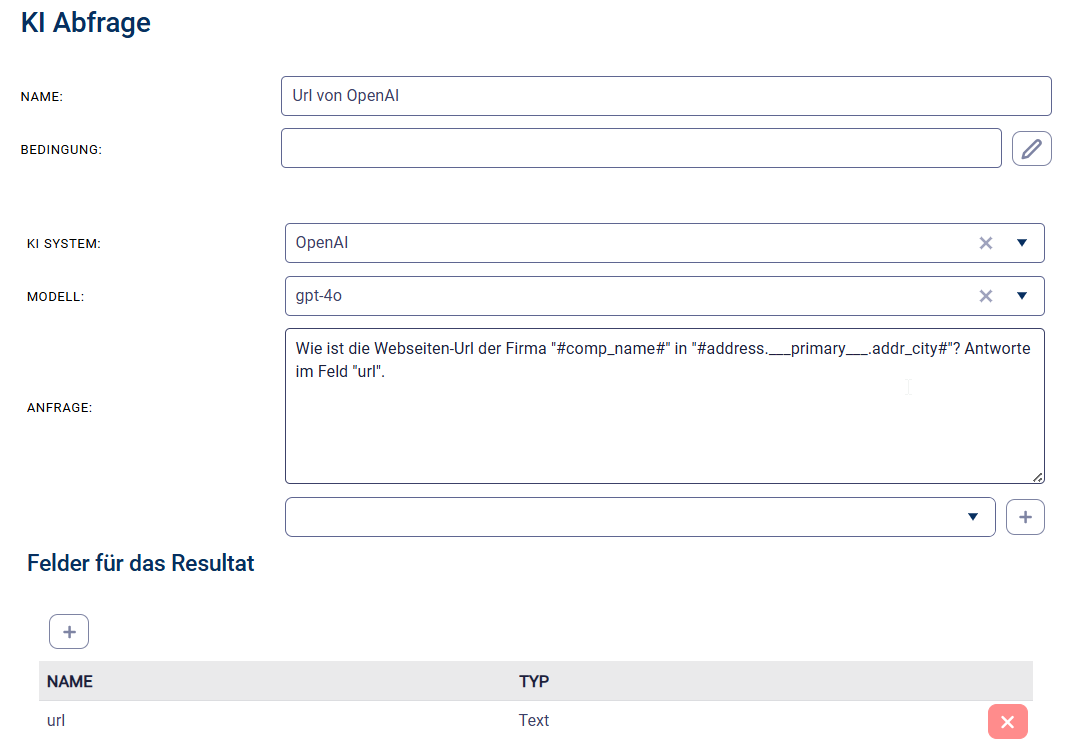The image size is (1065, 756).
Task: Click the selected OpenAI value in KI System
Action: pos(322,243)
